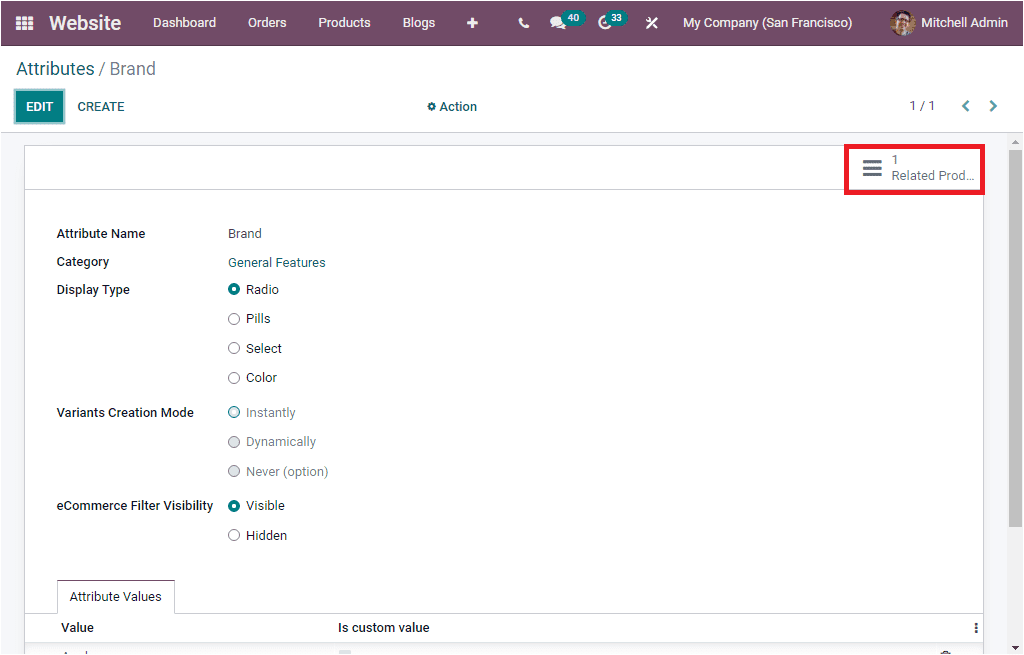1024x655 pixels.
Task: Choose the Color display type
Action: coord(233,377)
